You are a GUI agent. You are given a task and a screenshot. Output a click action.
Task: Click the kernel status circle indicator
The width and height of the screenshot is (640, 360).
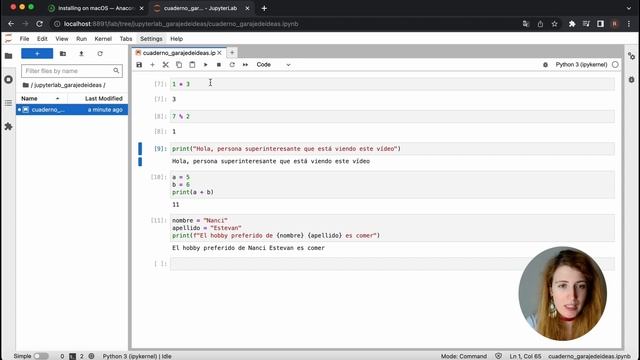click(x=615, y=64)
